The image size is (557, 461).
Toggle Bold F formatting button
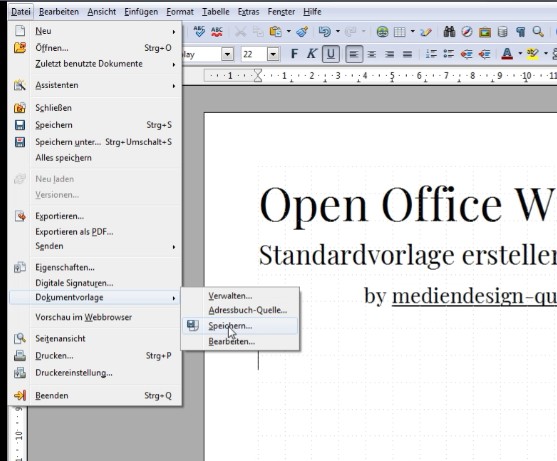[294, 54]
